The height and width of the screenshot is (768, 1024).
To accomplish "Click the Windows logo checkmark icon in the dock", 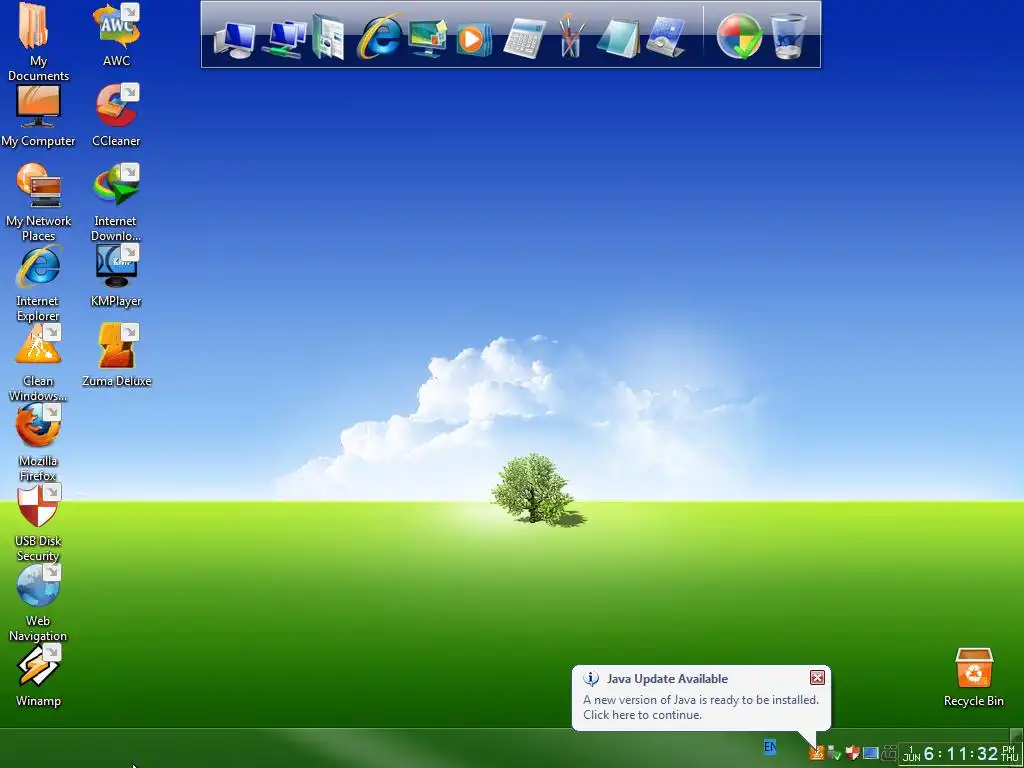I will click(x=739, y=37).
